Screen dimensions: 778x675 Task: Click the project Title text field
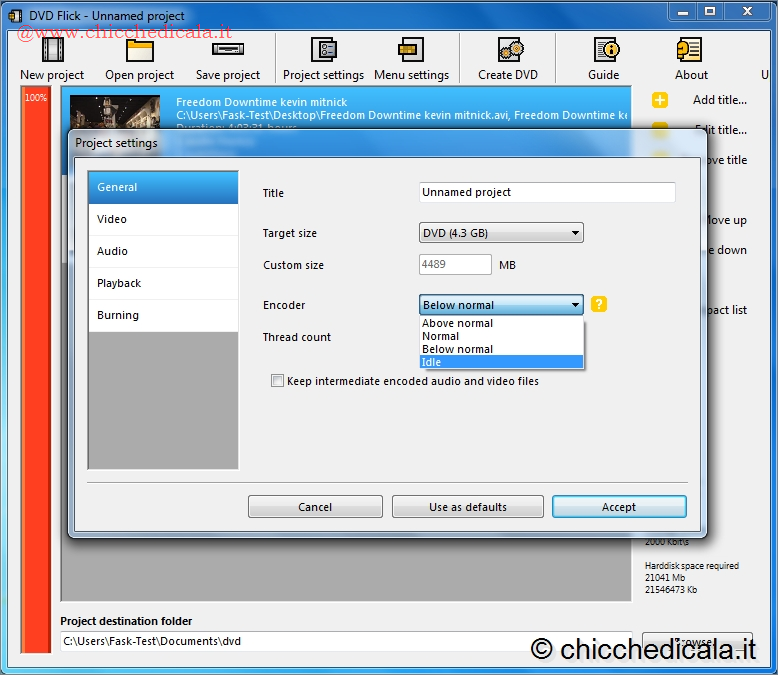[x=546, y=192]
